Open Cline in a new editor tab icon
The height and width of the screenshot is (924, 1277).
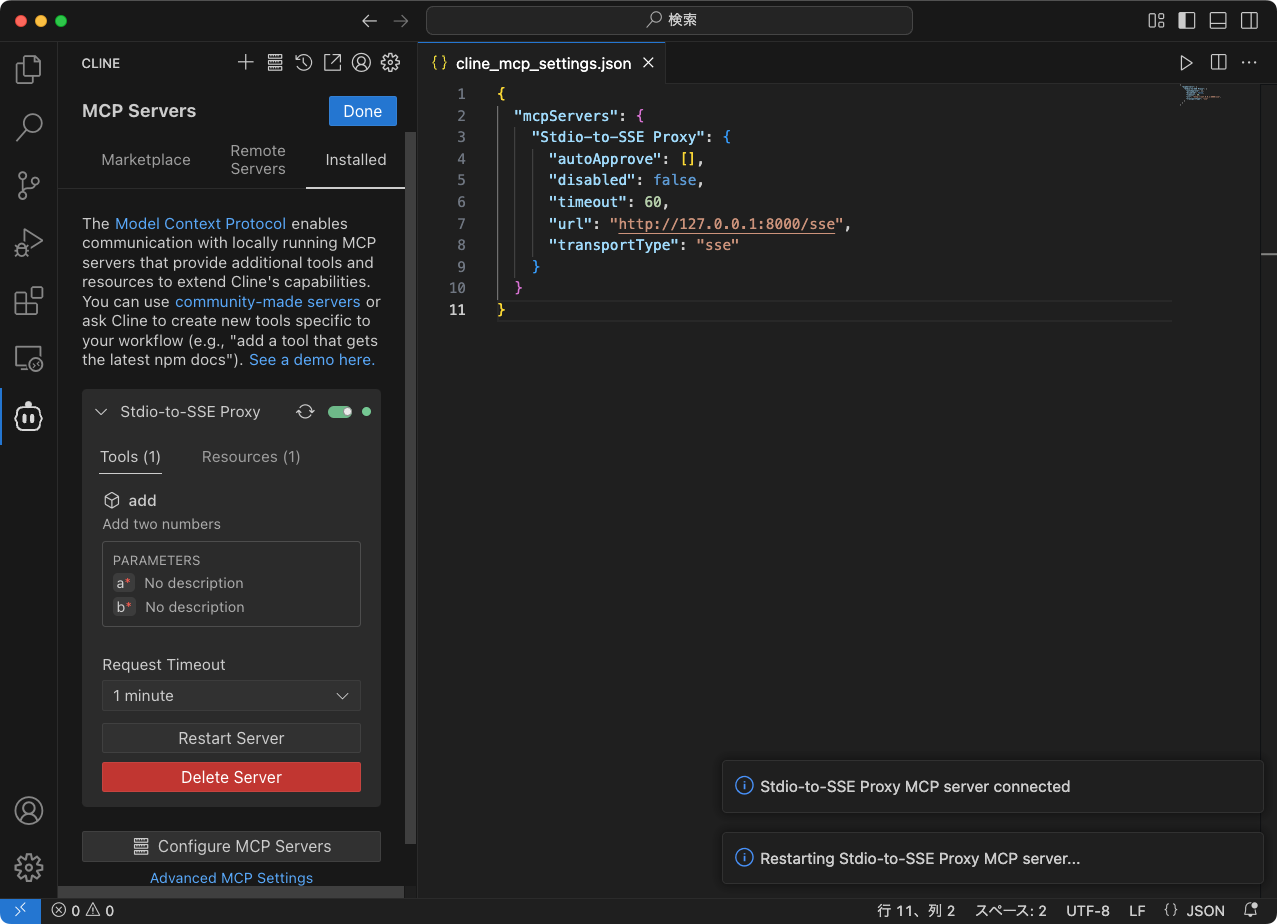pos(332,62)
